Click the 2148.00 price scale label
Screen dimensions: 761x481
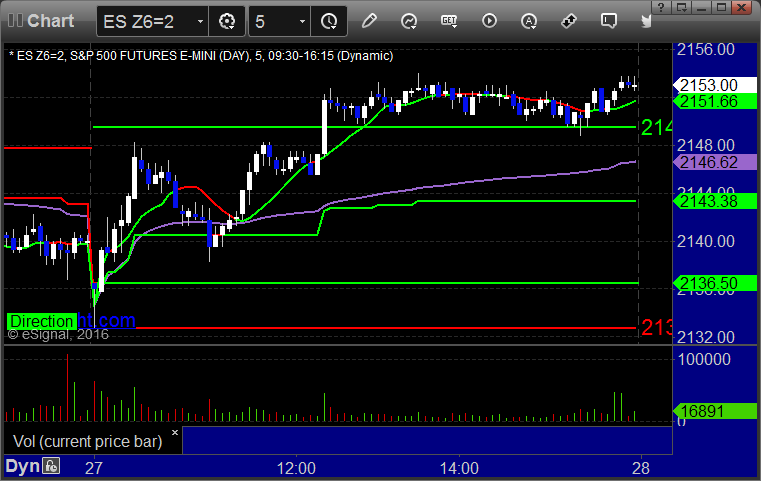[706, 145]
